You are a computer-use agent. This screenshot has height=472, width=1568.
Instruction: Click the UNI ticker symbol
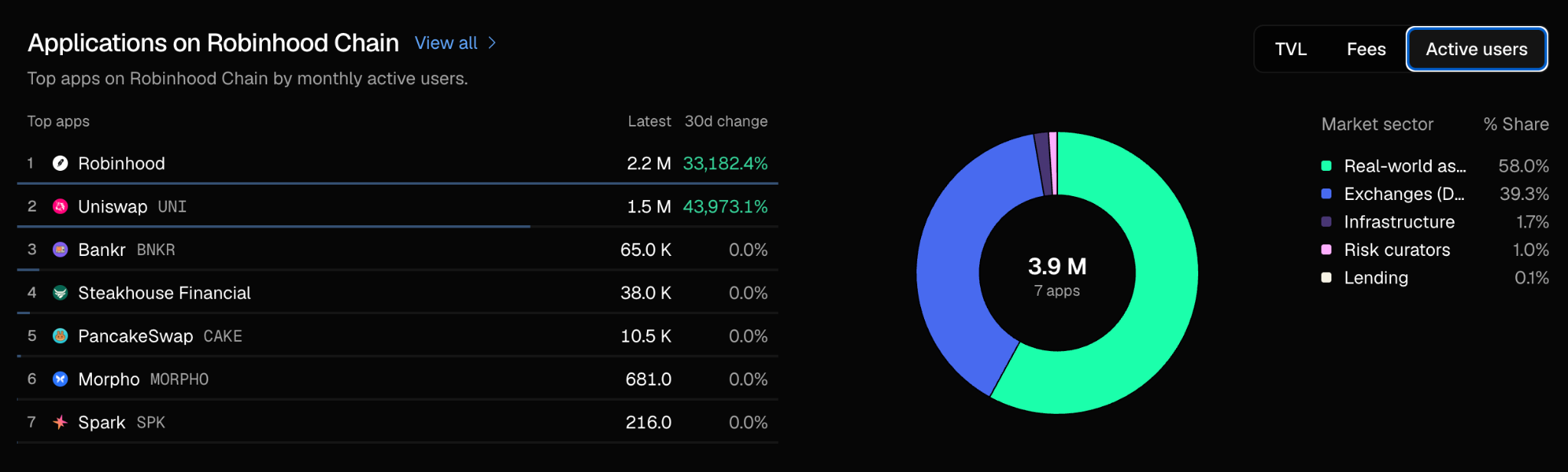tap(172, 207)
